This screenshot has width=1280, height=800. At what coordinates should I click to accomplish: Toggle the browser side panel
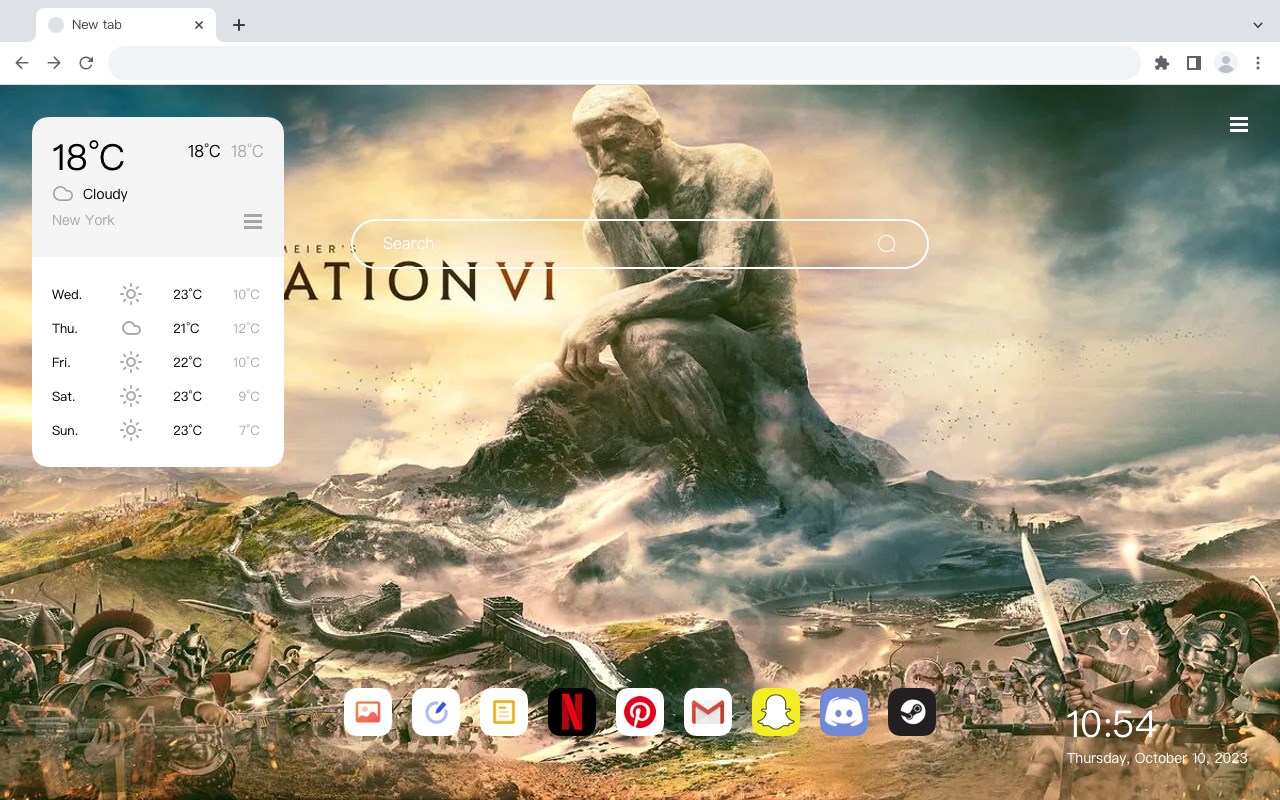coord(1193,63)
